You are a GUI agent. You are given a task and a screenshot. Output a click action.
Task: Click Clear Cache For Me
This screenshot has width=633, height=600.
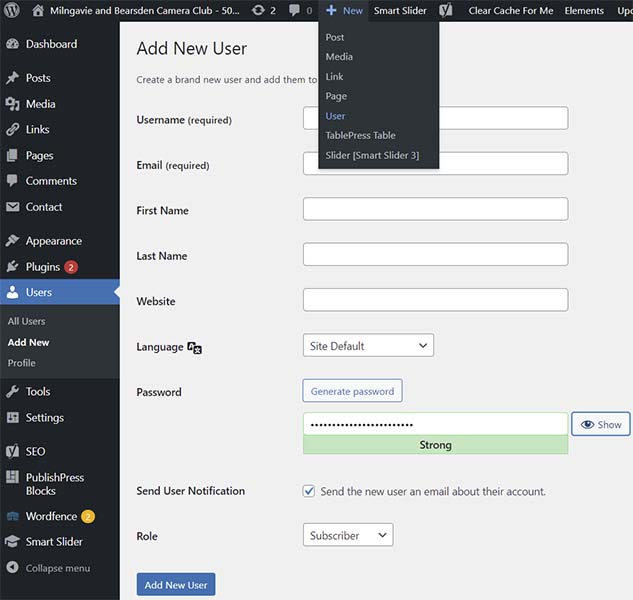click(511, 10)
